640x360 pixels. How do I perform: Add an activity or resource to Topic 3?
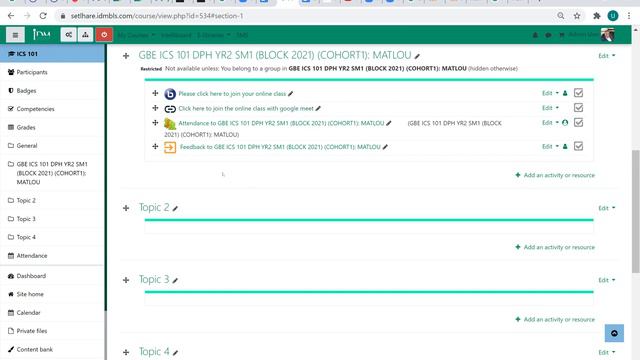tap(555, 320)
